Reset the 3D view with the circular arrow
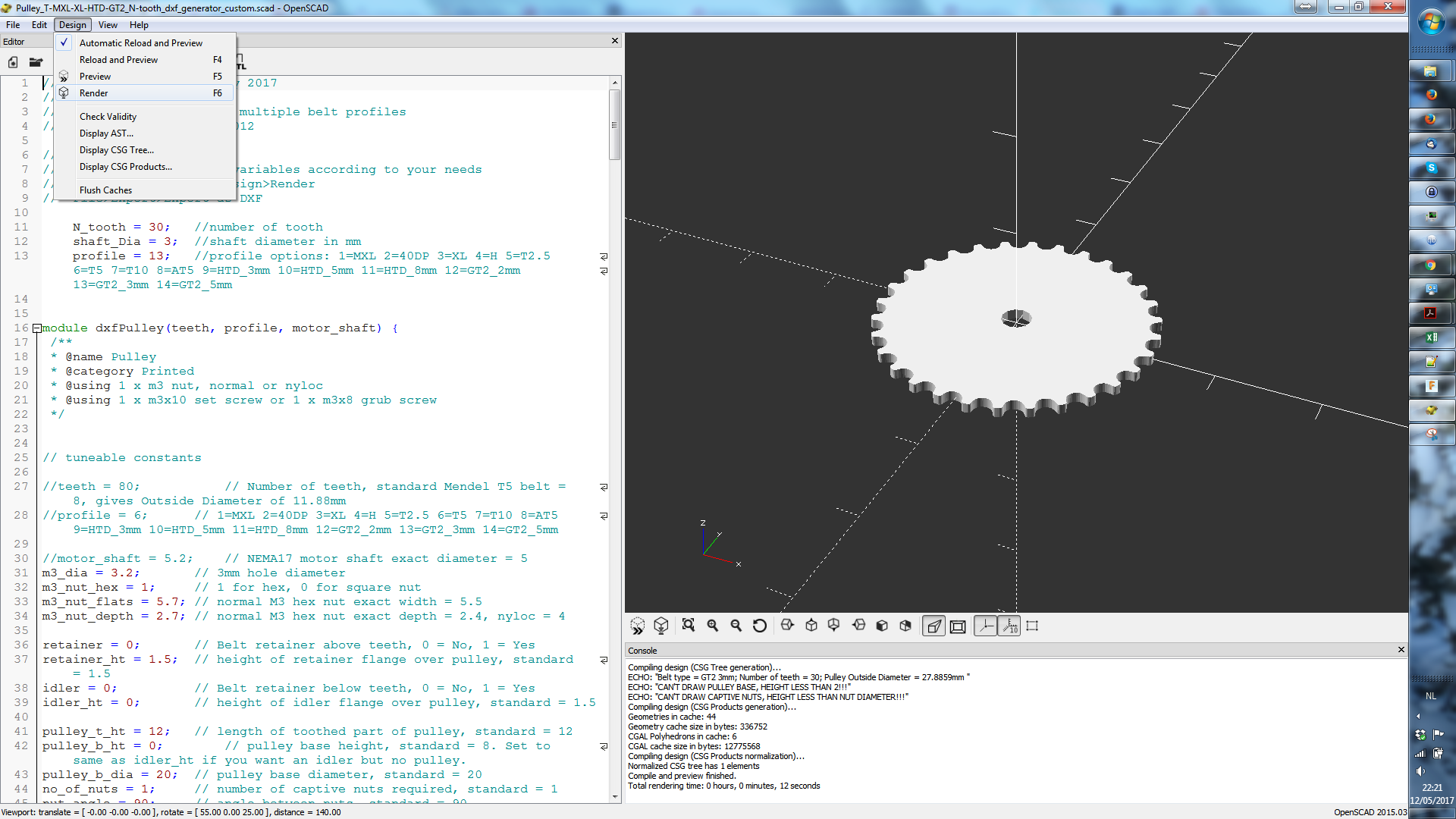Viewport: 1456px width, 819px height. pyautogui.click(x=759, y=626)
